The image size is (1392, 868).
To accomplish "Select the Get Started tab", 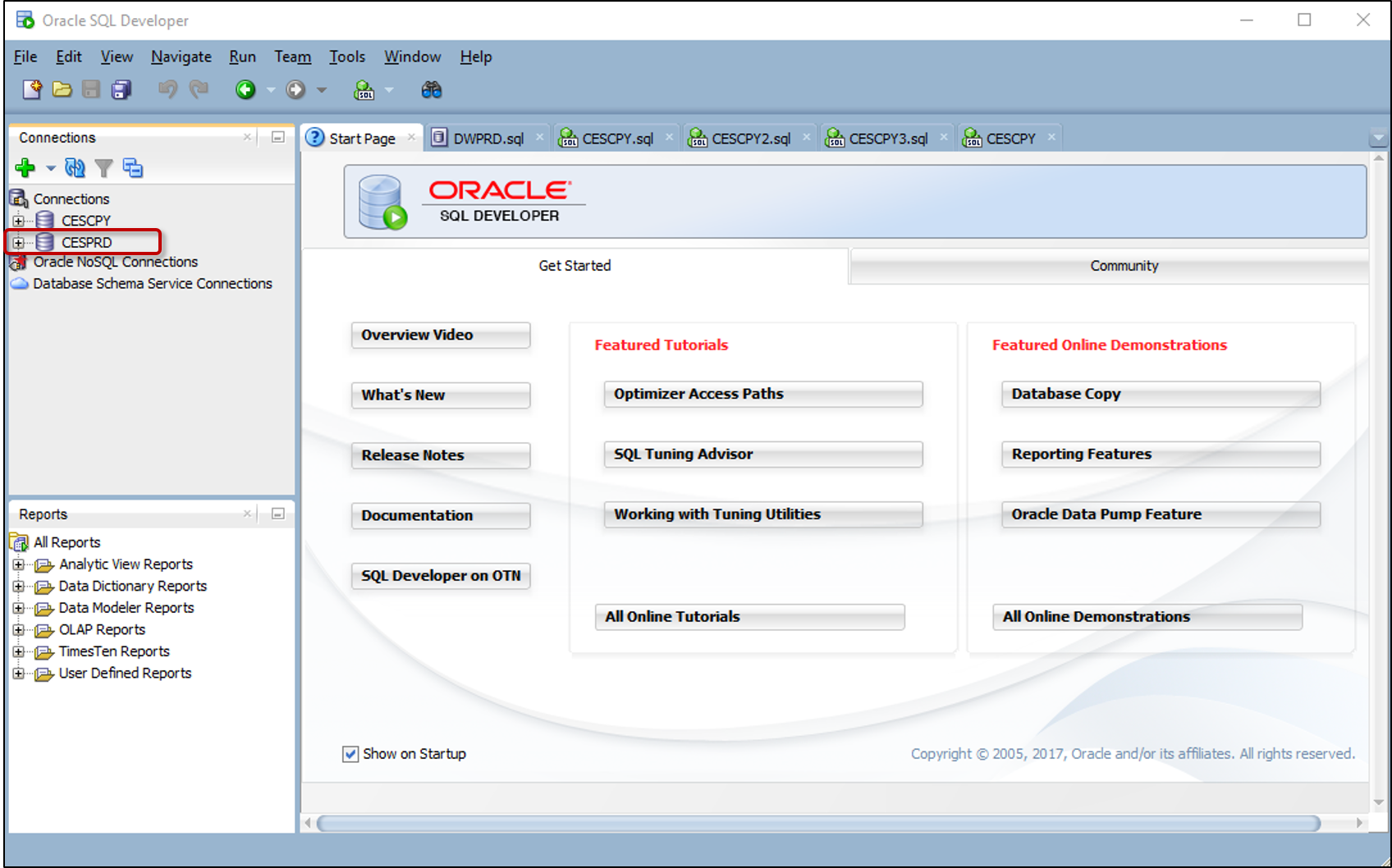I will (x=575, y=266).
